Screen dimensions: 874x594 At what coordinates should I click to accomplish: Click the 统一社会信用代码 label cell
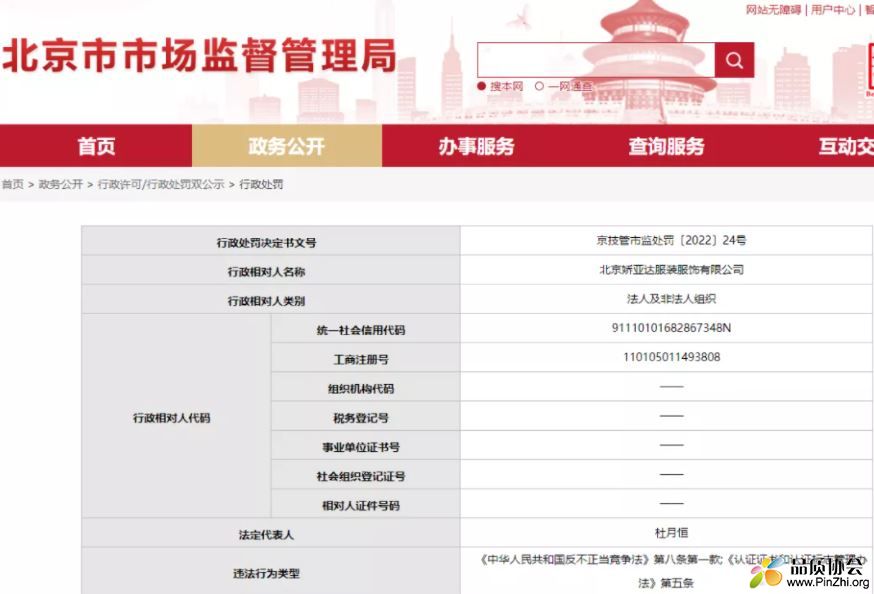point(366,328)
